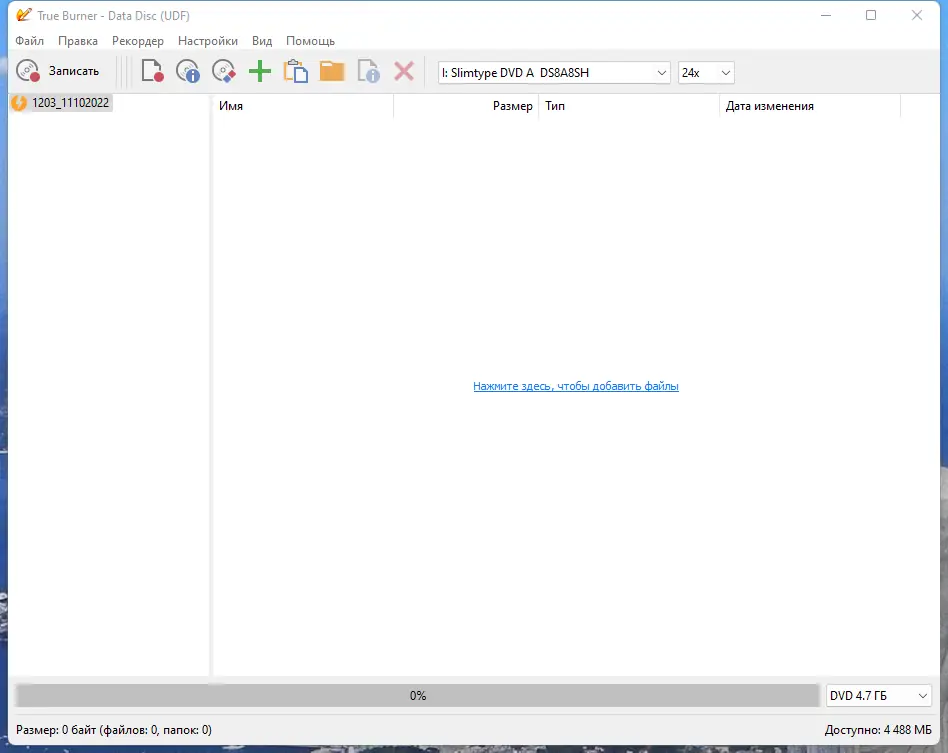Maximize the True Burner window
The height and width of the screenshot is (753, 948).
(x=871, y=15)
